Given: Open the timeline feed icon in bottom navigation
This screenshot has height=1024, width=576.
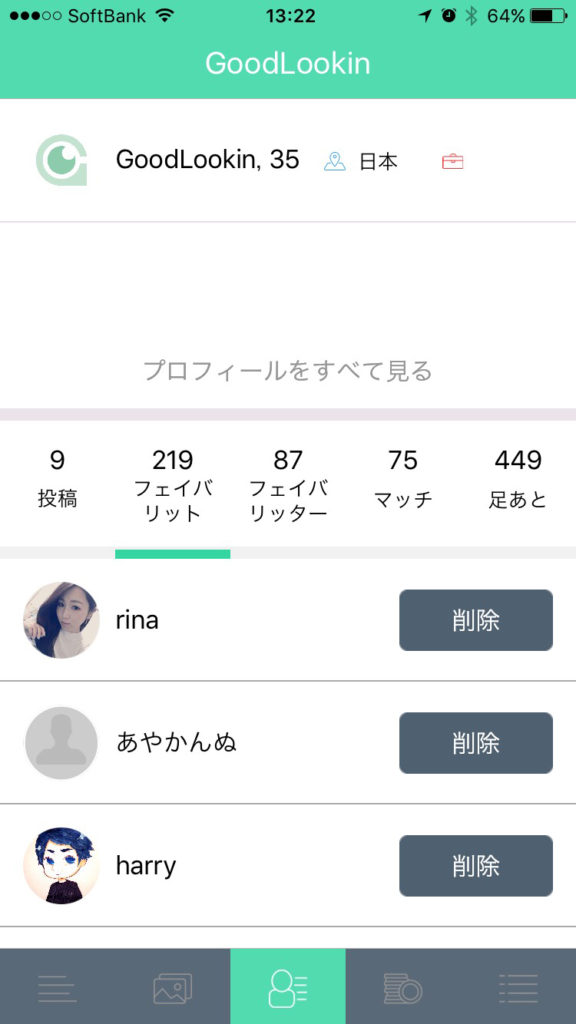Looking at the screenshot, I should [58, 985].
